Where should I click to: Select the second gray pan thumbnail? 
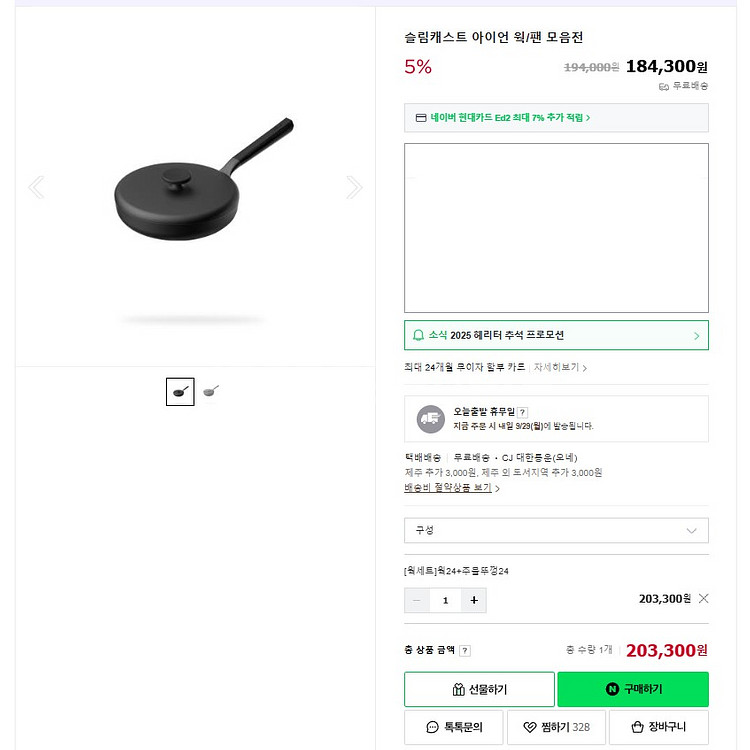pyautogui.click(x=210, y=391)
